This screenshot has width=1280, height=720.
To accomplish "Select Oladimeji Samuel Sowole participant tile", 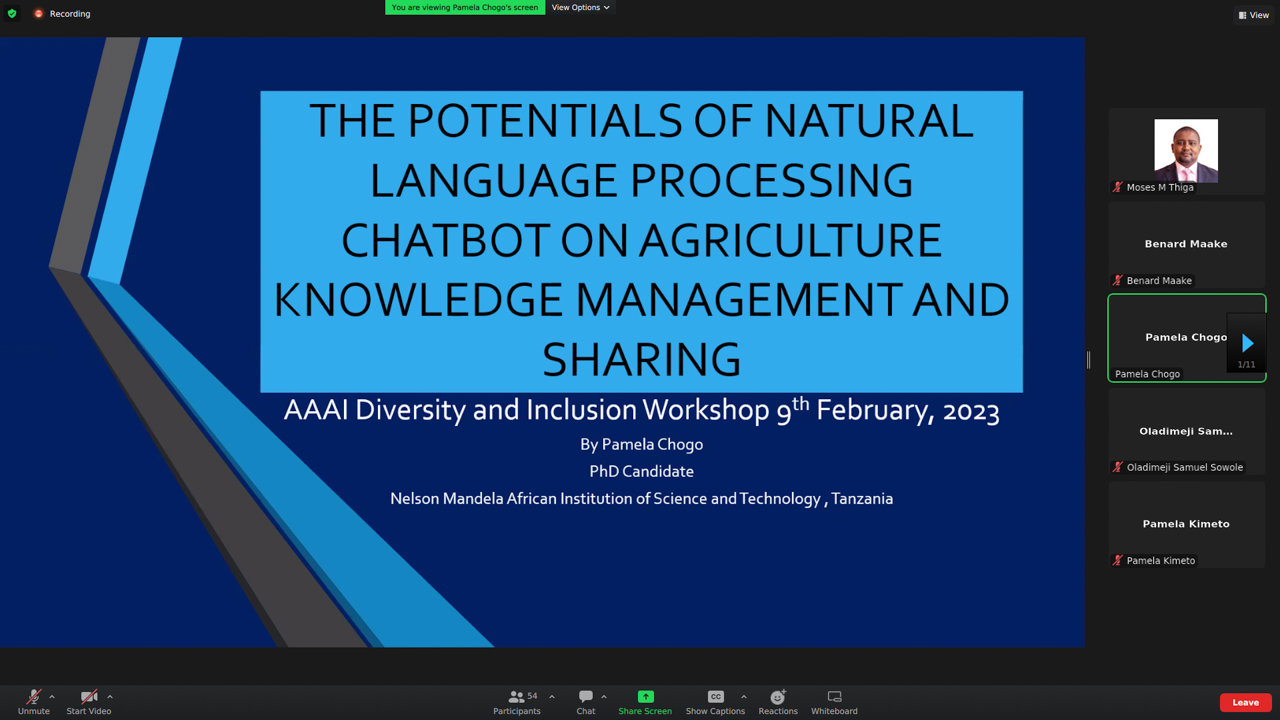I will pos(1187,431).
